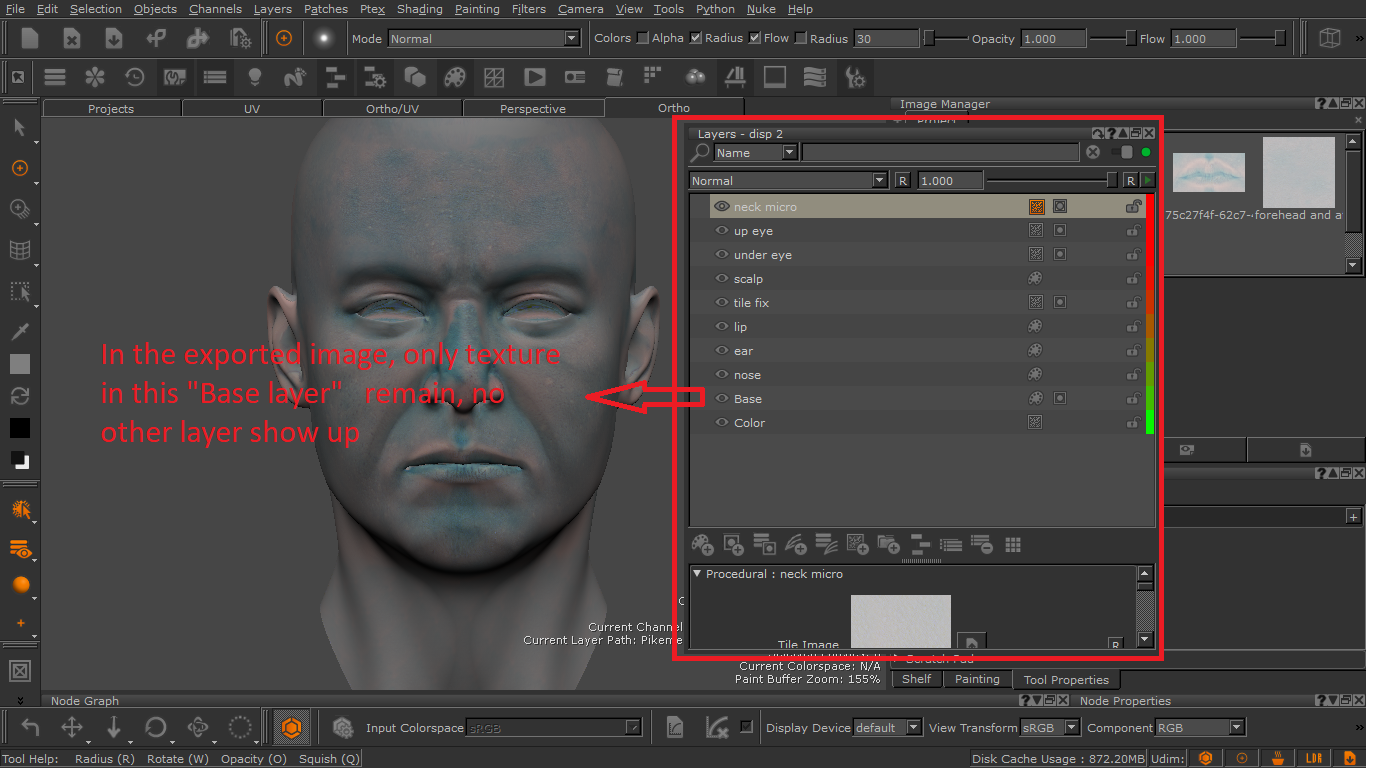Click the orange hexagon icon in bottom toolbar
1376x768 pixels.
[x=291, y=727]
